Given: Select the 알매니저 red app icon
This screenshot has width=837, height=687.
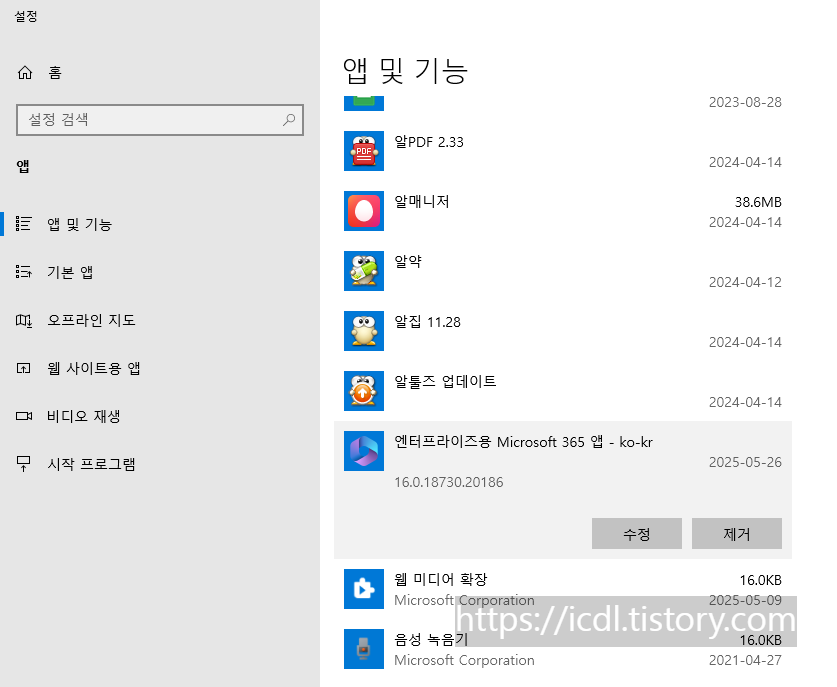Looking at the screenshot, I should [x=364, y=211].
